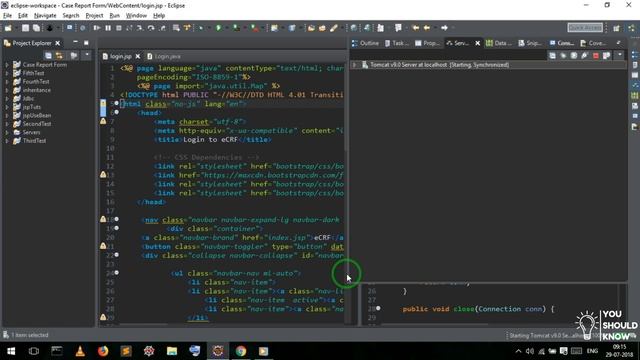Open the Servers view menu dropdown
The height and width of the screenshot is (360, 640).
coord(620,55)
